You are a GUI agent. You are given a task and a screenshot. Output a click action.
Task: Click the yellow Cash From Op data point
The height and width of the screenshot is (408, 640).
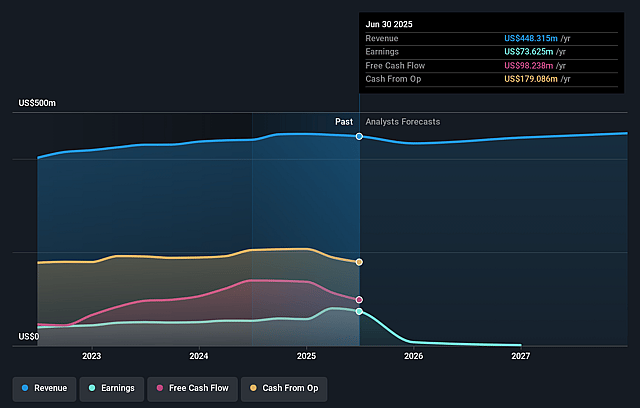[359, 262]
